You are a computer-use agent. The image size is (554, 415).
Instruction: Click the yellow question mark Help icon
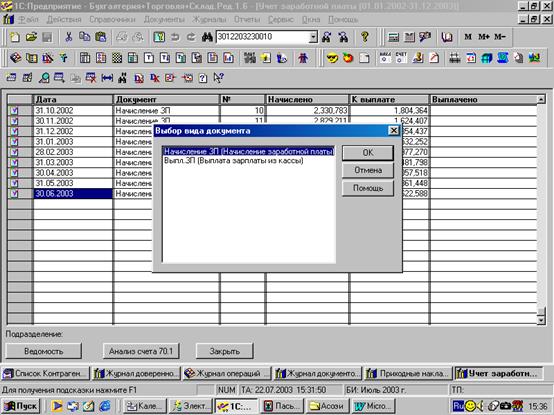365,37
